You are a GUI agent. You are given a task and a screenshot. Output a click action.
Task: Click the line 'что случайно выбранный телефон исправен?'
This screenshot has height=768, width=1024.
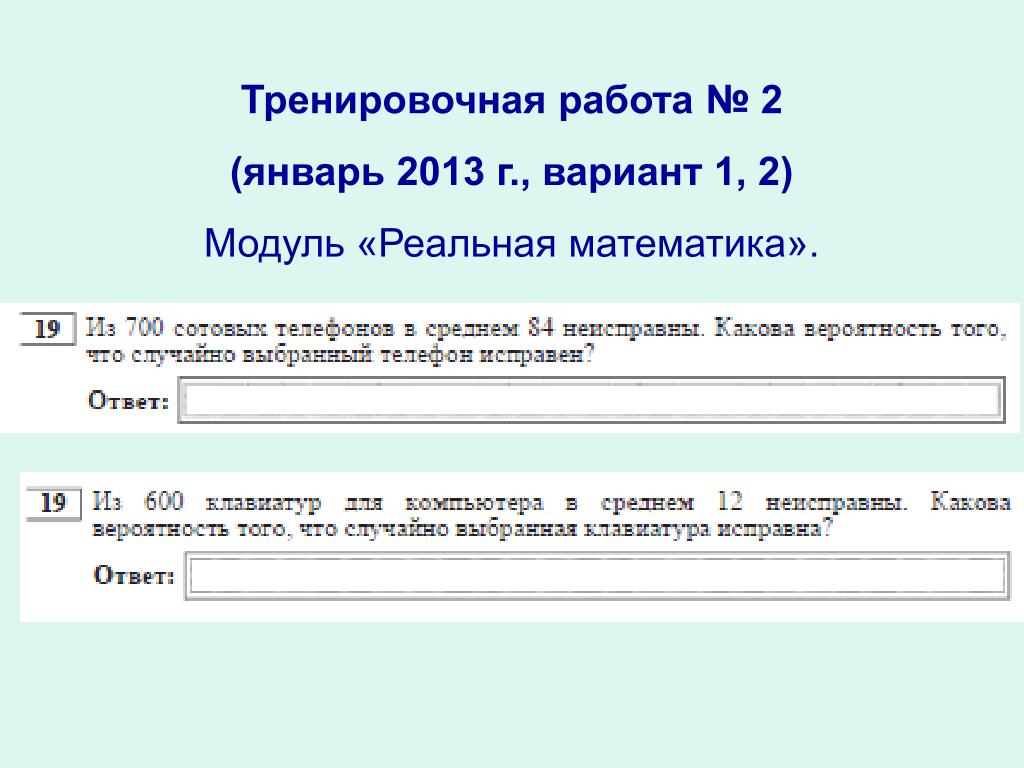340,355
